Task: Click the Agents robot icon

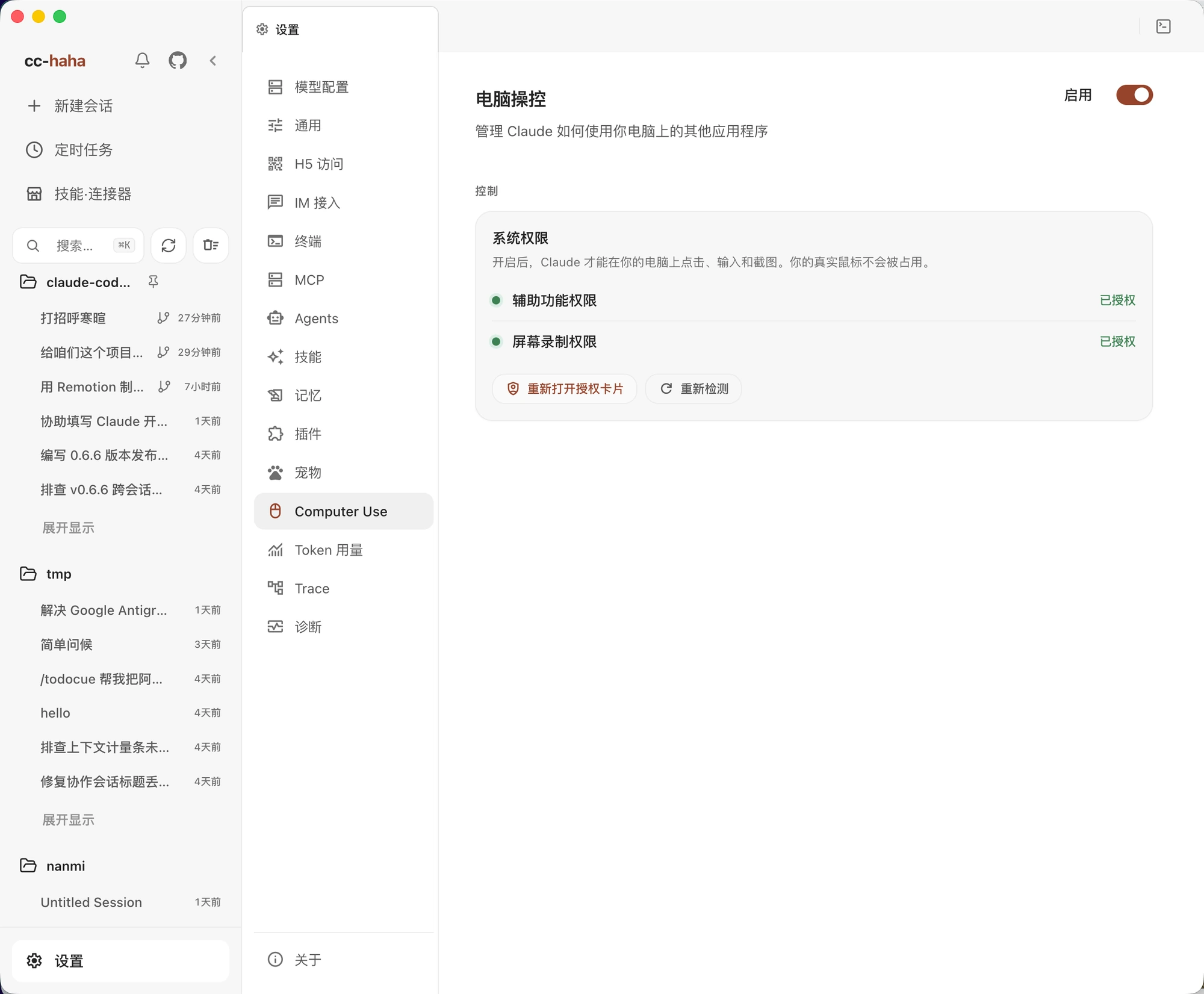Action: point(275,318)
